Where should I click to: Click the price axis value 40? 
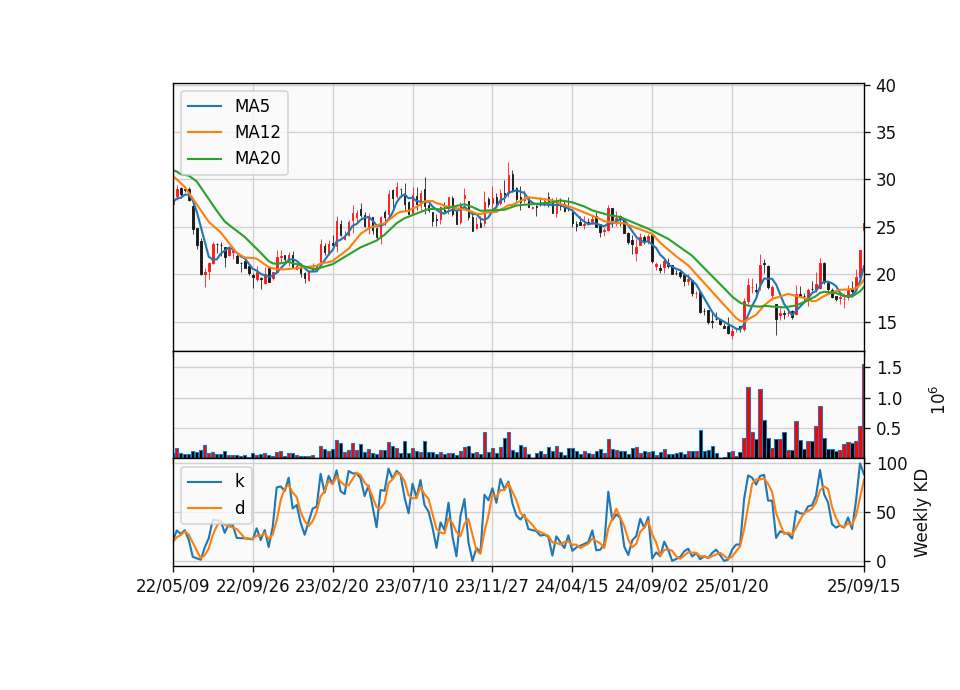pos(885,86)
